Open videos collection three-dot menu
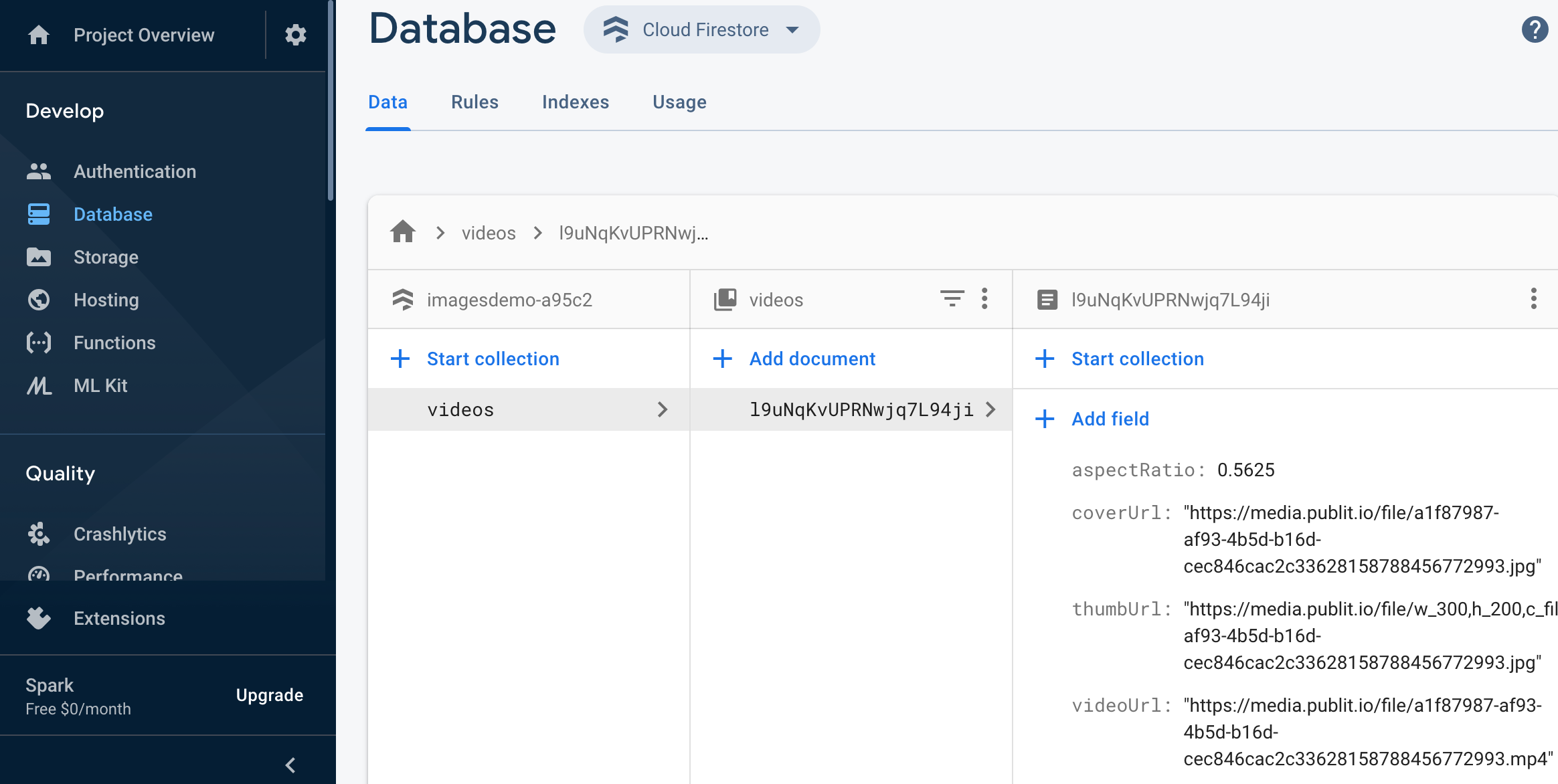1558x784 pixels. pyautogui.click(x=984, y=298)
